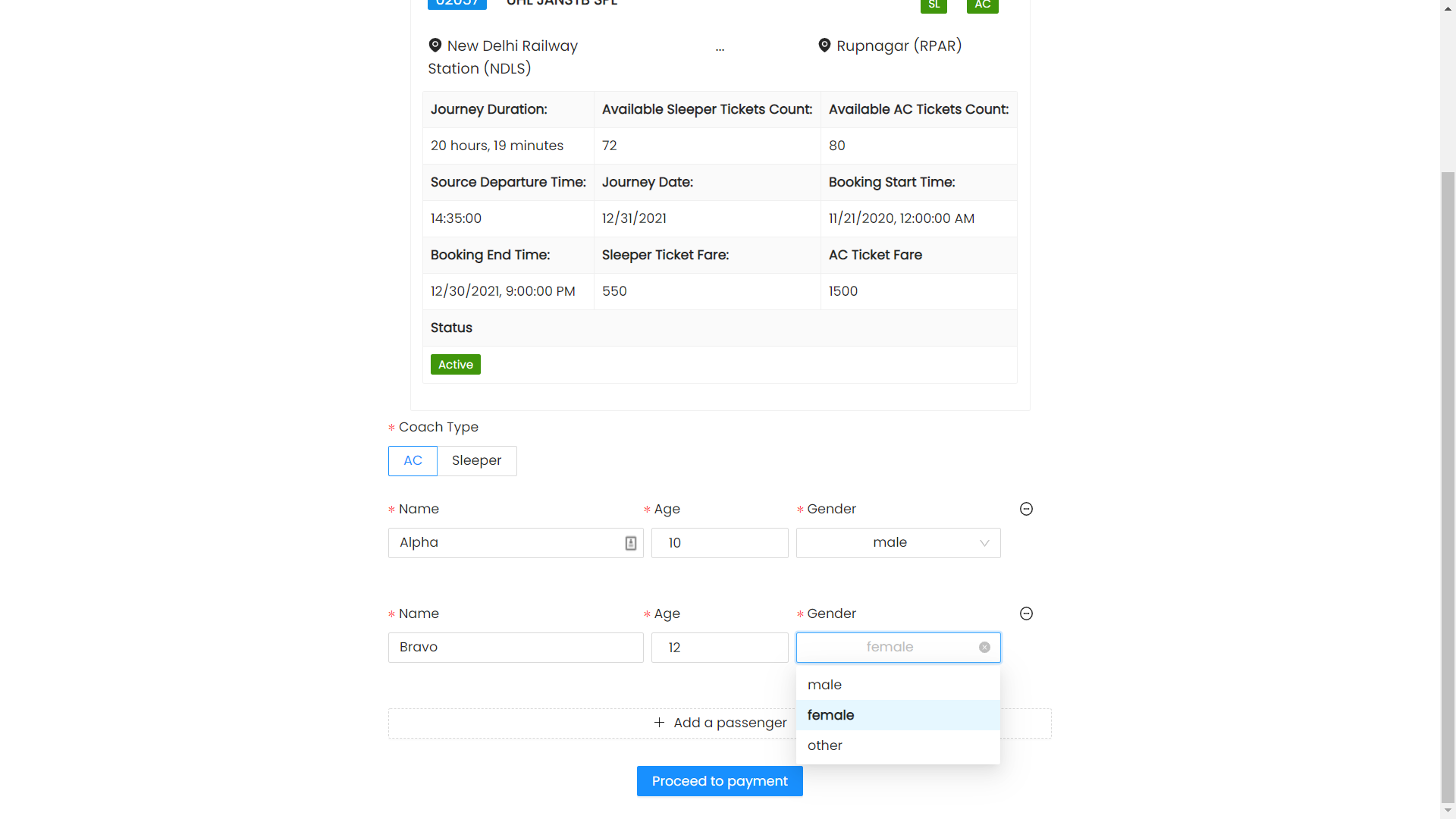
Task: Select AC coach type
Action: click(x=413, y=461)
